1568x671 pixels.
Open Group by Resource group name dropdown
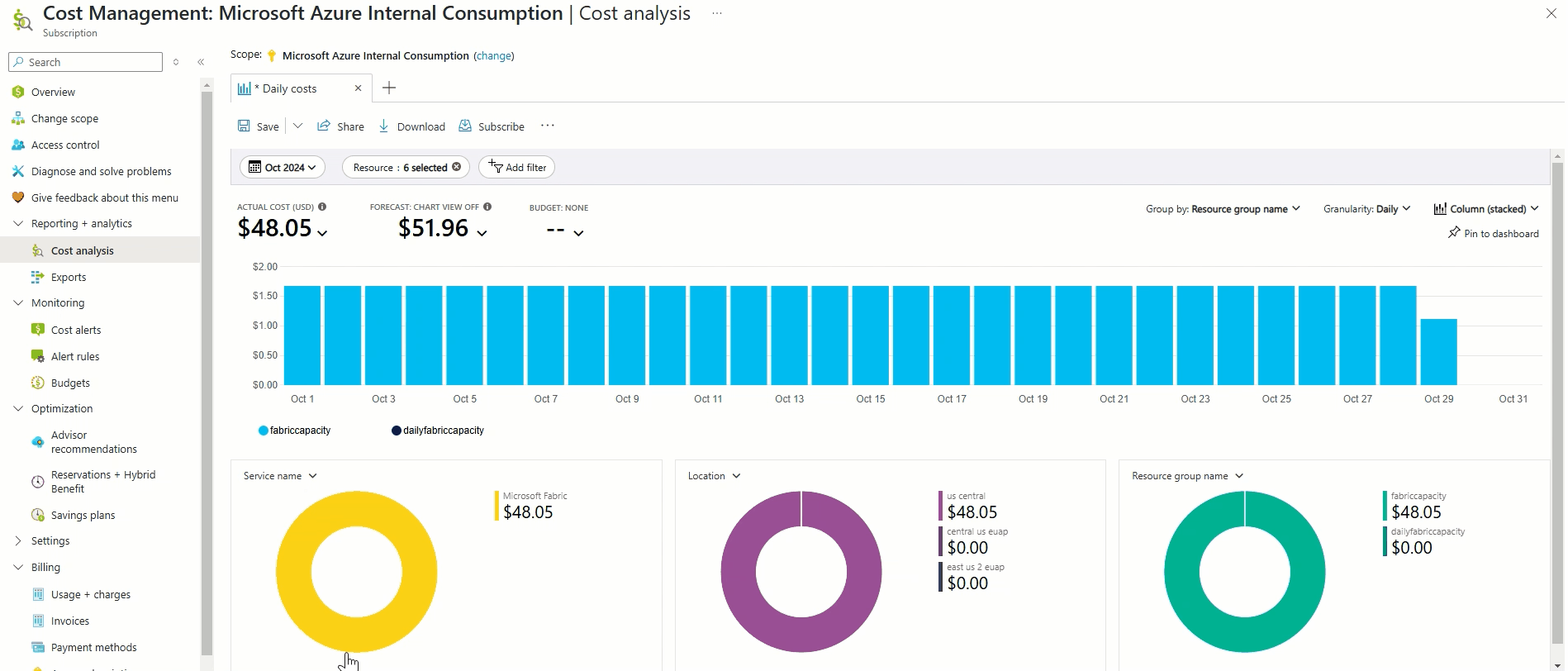(x=1223, y=209)
